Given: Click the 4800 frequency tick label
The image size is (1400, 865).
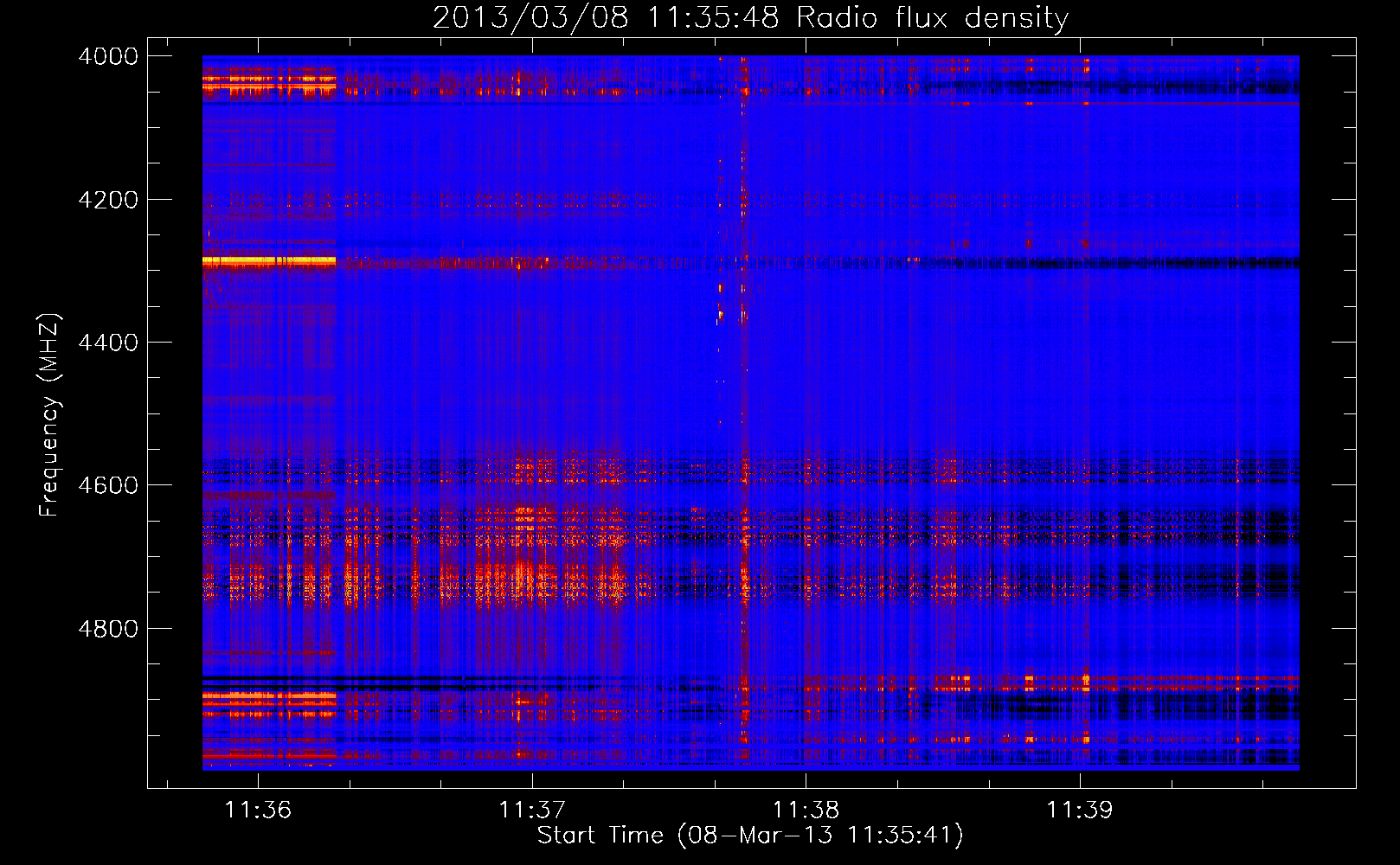Looking at the screenshot, I should [108, 629].
